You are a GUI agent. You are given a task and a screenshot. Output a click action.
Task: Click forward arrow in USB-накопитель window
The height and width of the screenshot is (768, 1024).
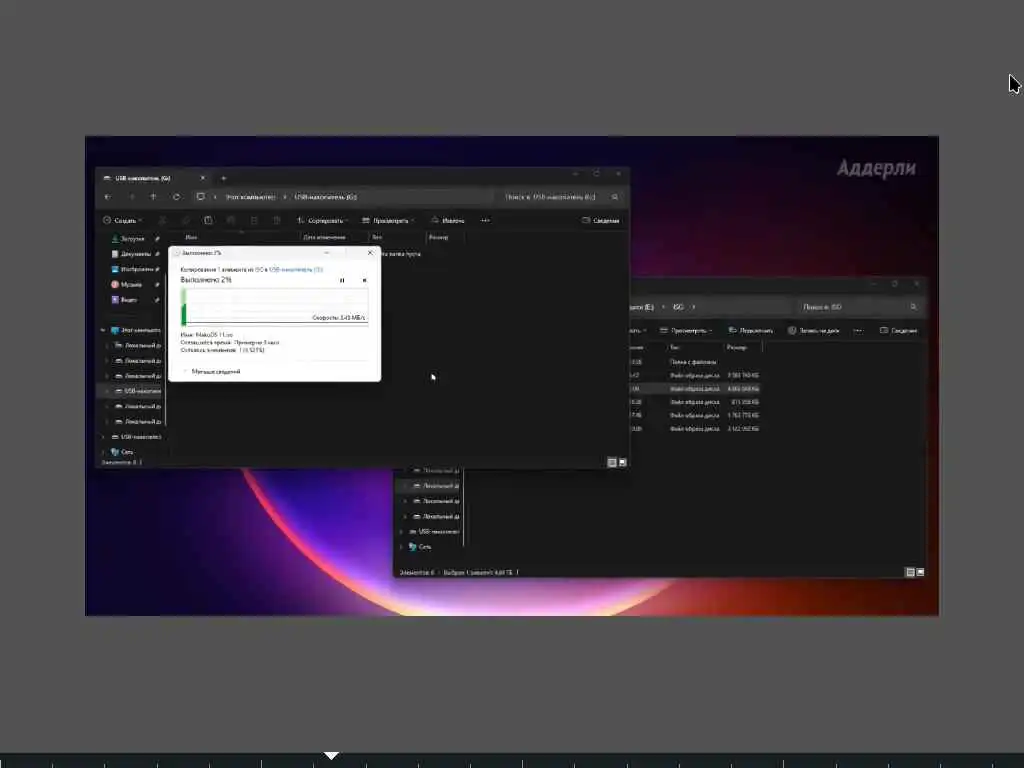click(131, 197)
